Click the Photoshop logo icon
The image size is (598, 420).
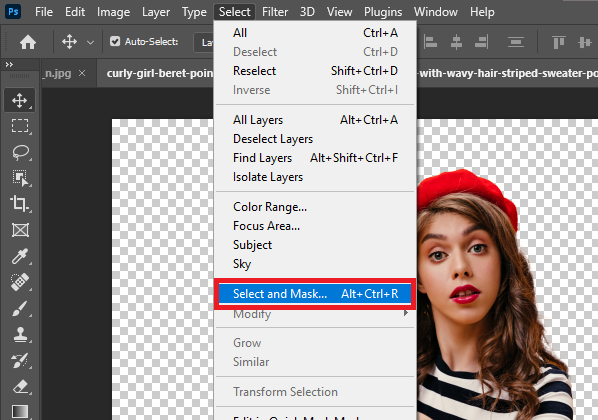tap(13, 11)
